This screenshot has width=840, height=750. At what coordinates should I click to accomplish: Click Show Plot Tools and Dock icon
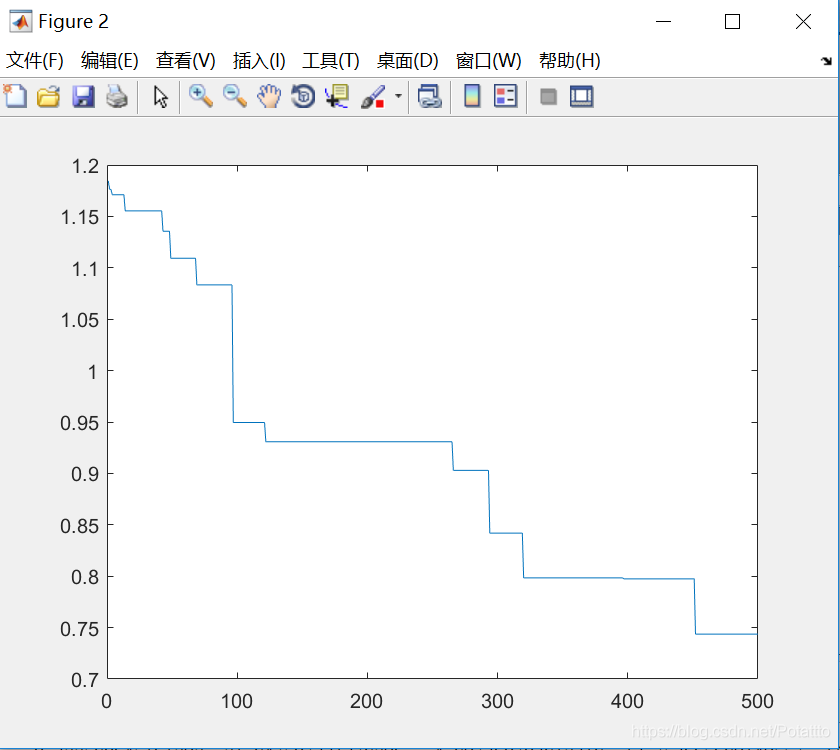pos(581,96)
